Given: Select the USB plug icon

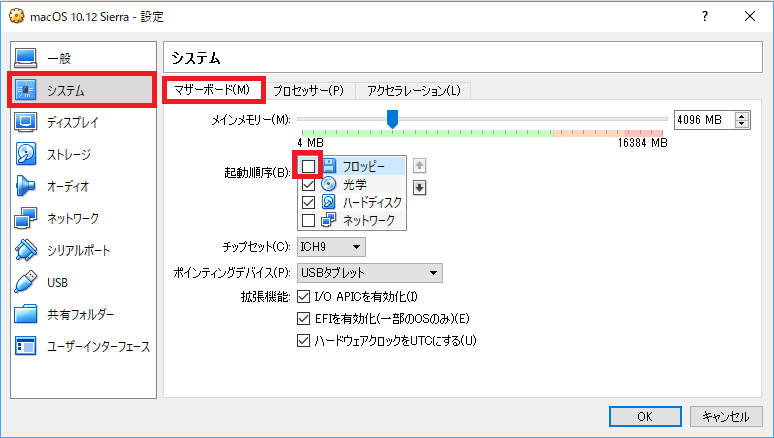Looking at the screenshot, I should click(25, 282).
